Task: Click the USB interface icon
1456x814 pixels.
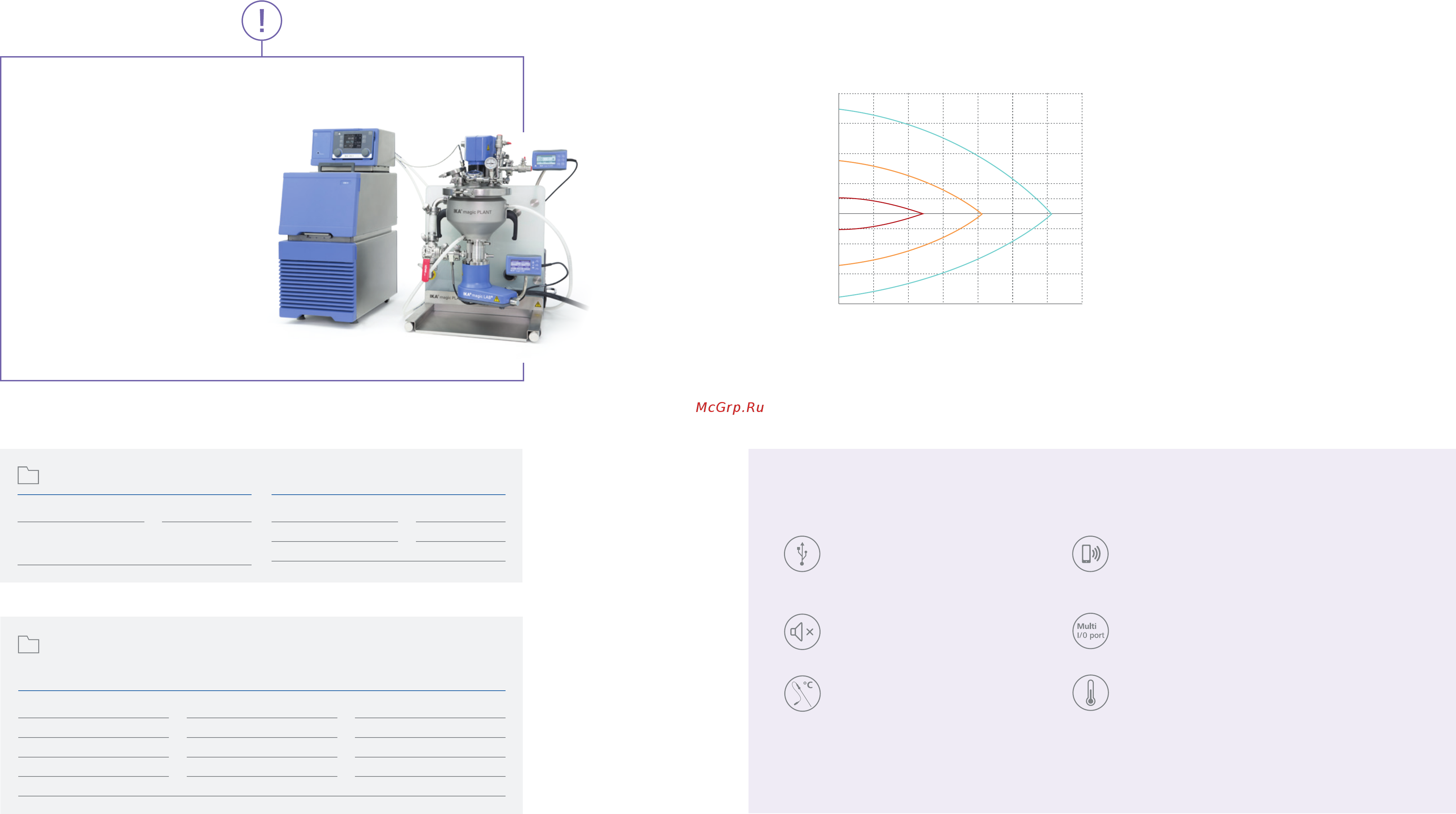Action: click(x=802, y=554)
